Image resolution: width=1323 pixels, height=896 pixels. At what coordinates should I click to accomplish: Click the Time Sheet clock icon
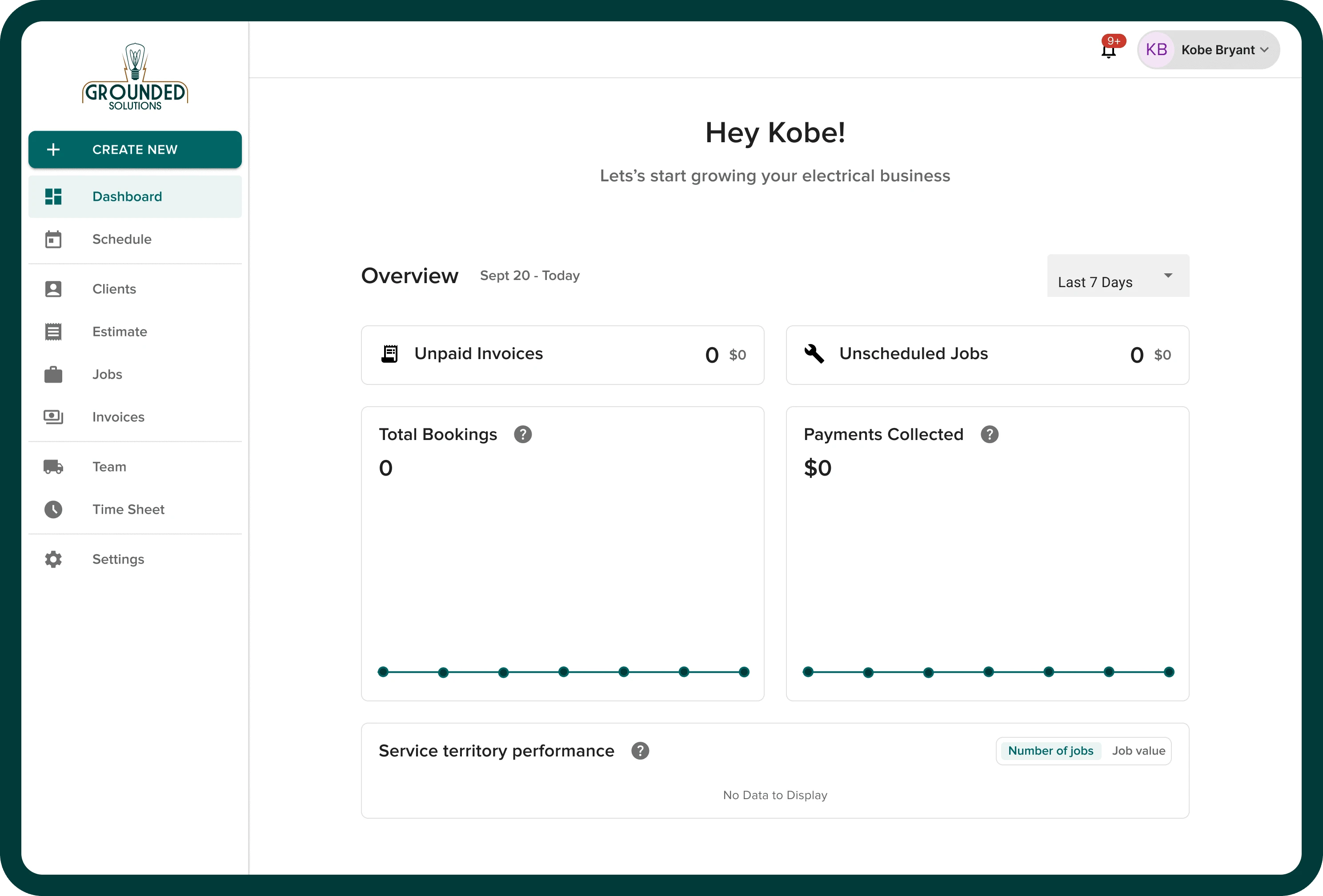[53, 509]
